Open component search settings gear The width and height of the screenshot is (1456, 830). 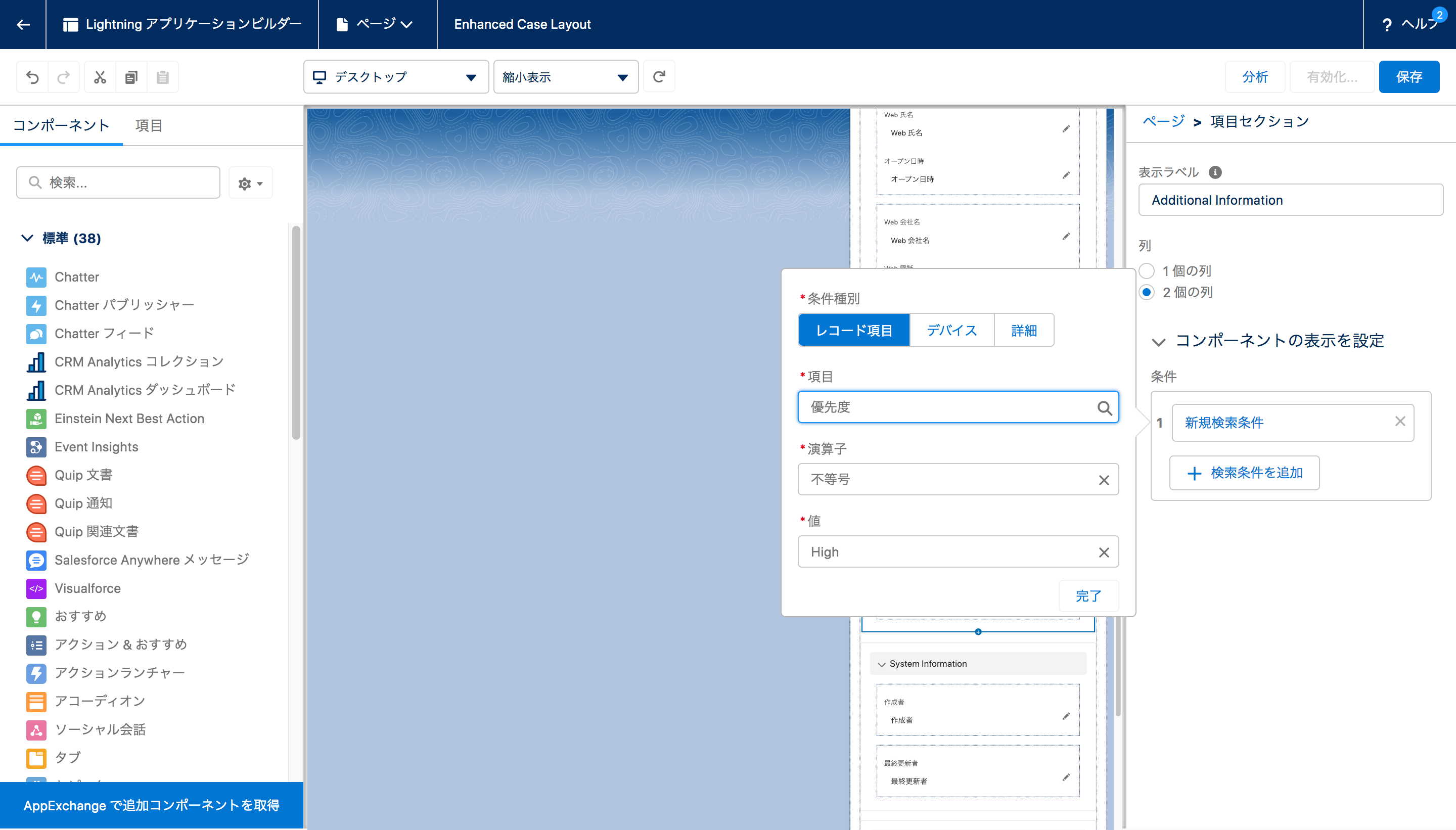250,183
